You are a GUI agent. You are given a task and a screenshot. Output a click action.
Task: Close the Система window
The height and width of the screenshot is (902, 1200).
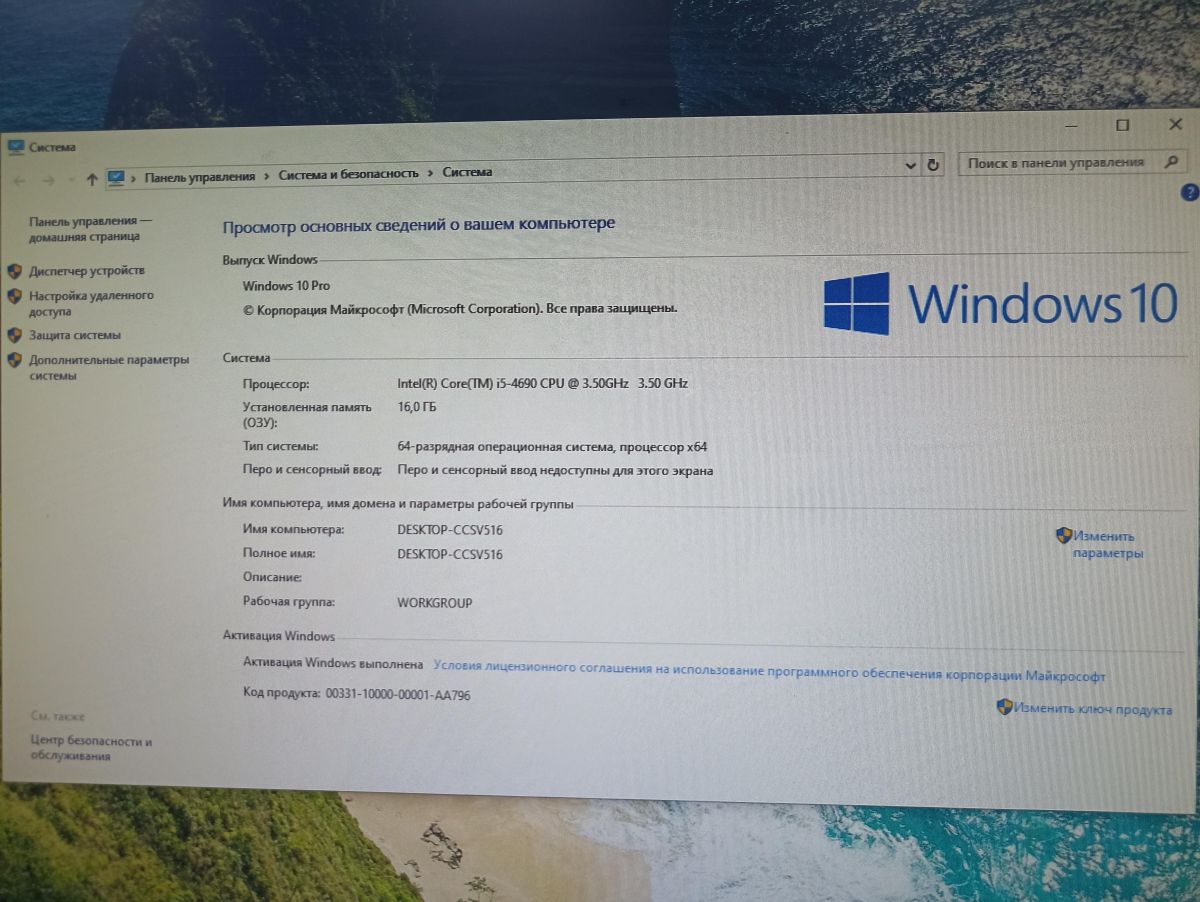click(x=1175, y=124)
